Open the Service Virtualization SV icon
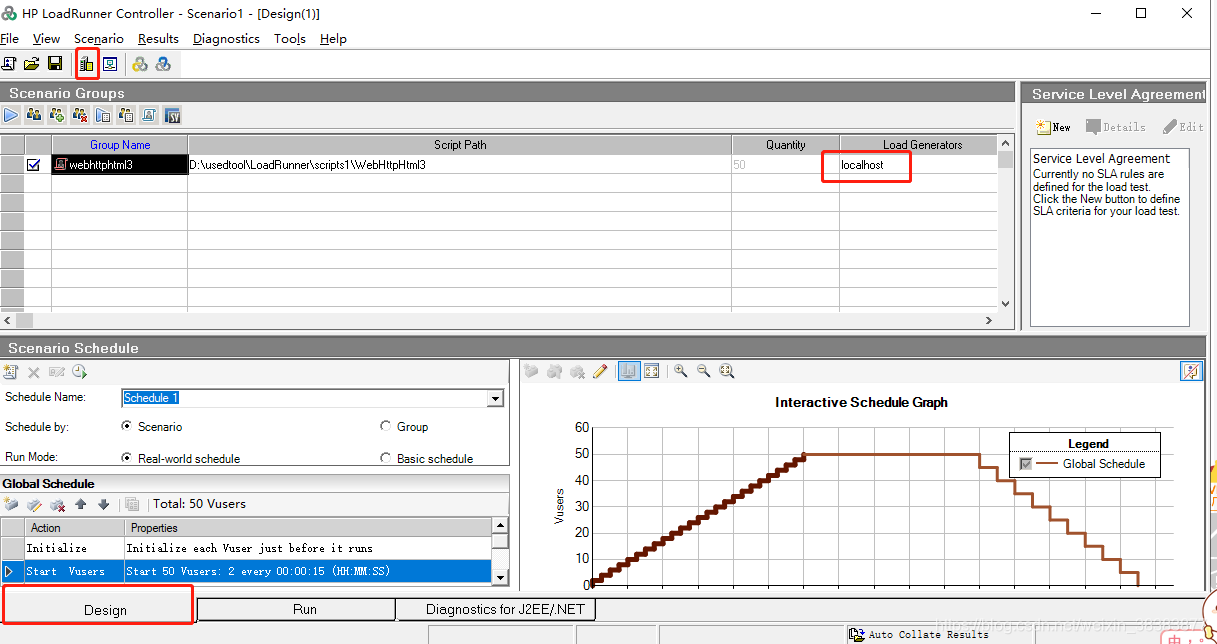 (172, 116)
